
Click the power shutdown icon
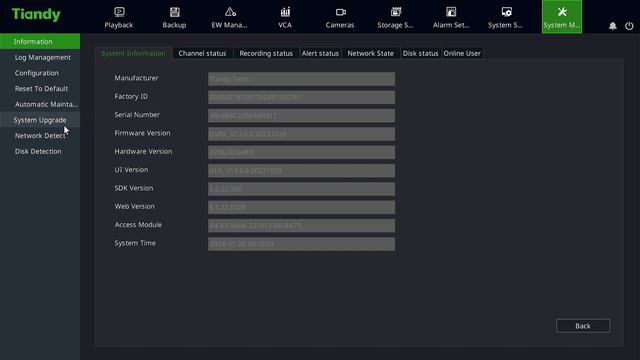(x=629, y=26)
